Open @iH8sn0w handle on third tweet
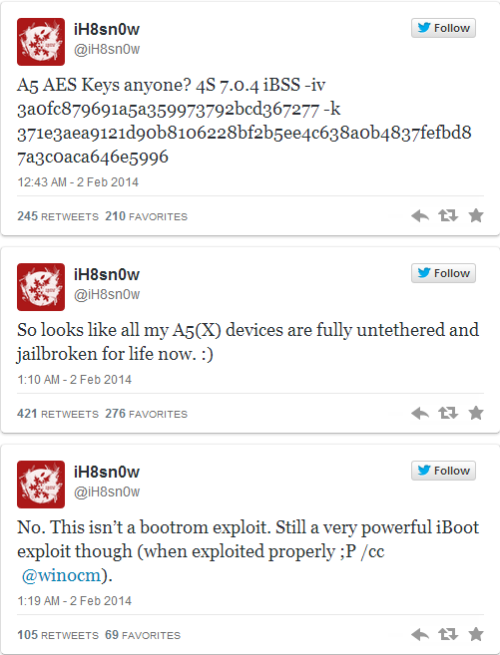Image resolution: width=500 pixels, height=655 pixels. click(x=107, y=492)
